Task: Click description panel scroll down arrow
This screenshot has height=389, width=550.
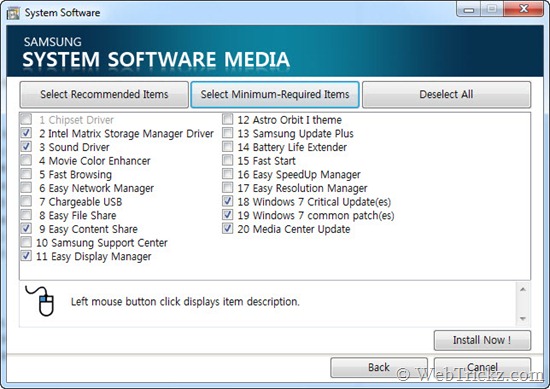Action: click(x=523, y=318)
